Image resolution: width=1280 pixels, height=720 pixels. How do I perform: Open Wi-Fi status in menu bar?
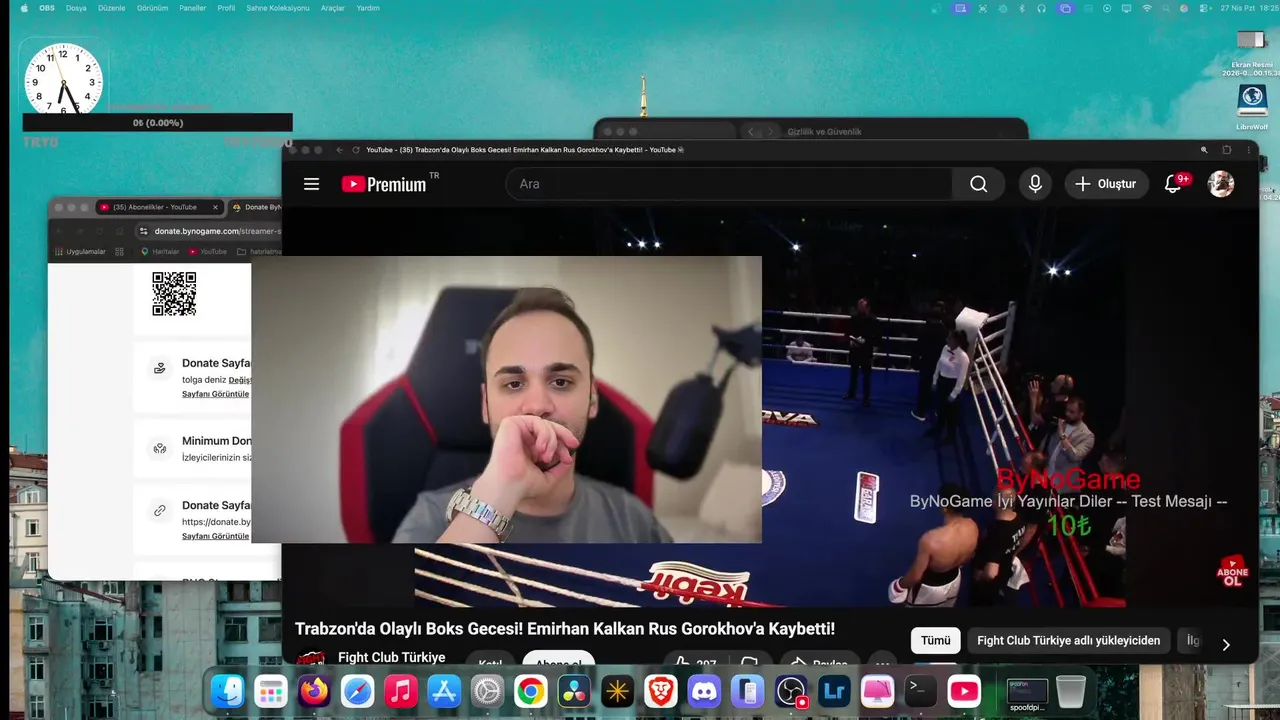pos(1147,8)
